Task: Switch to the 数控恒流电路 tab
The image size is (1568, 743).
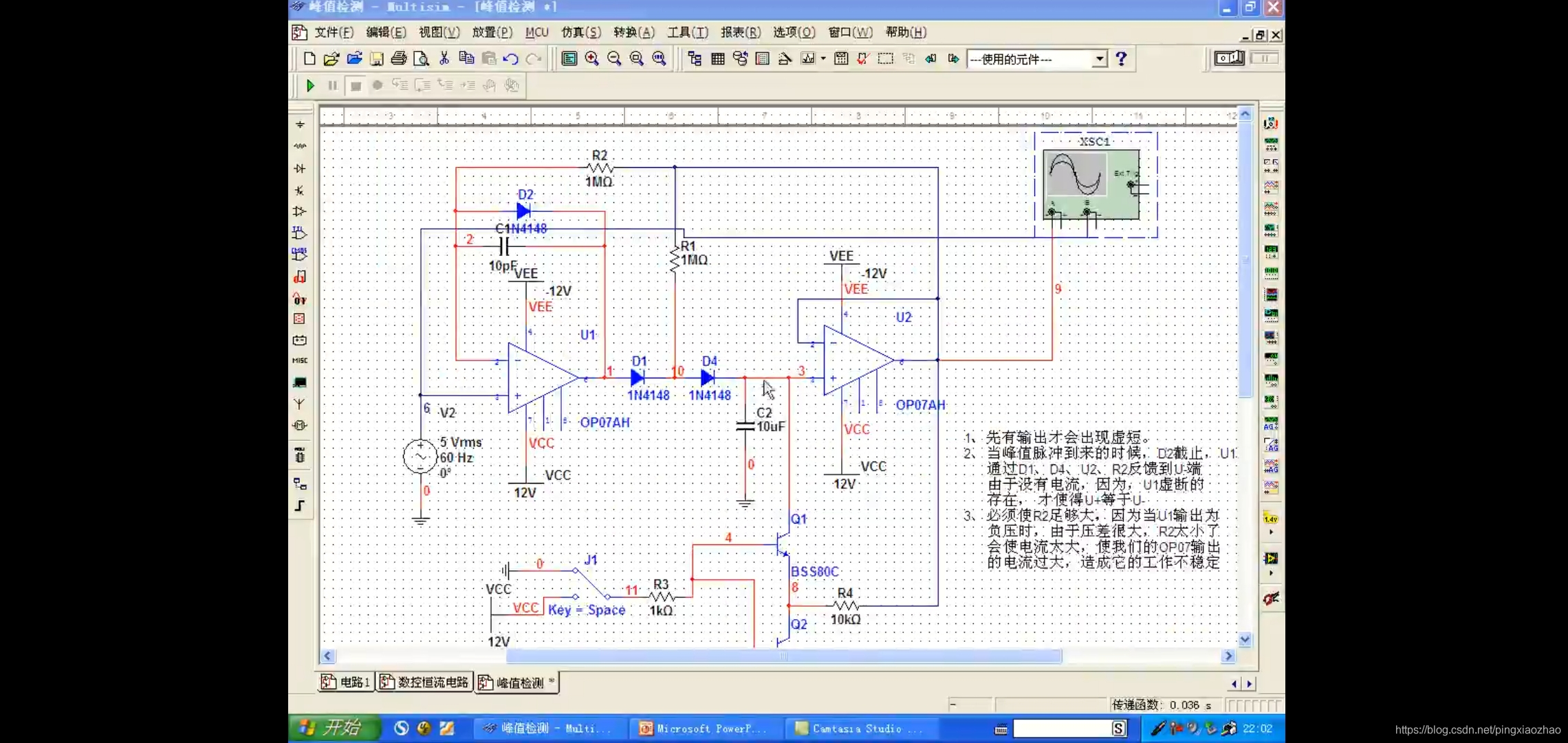Action: [425, 682]
